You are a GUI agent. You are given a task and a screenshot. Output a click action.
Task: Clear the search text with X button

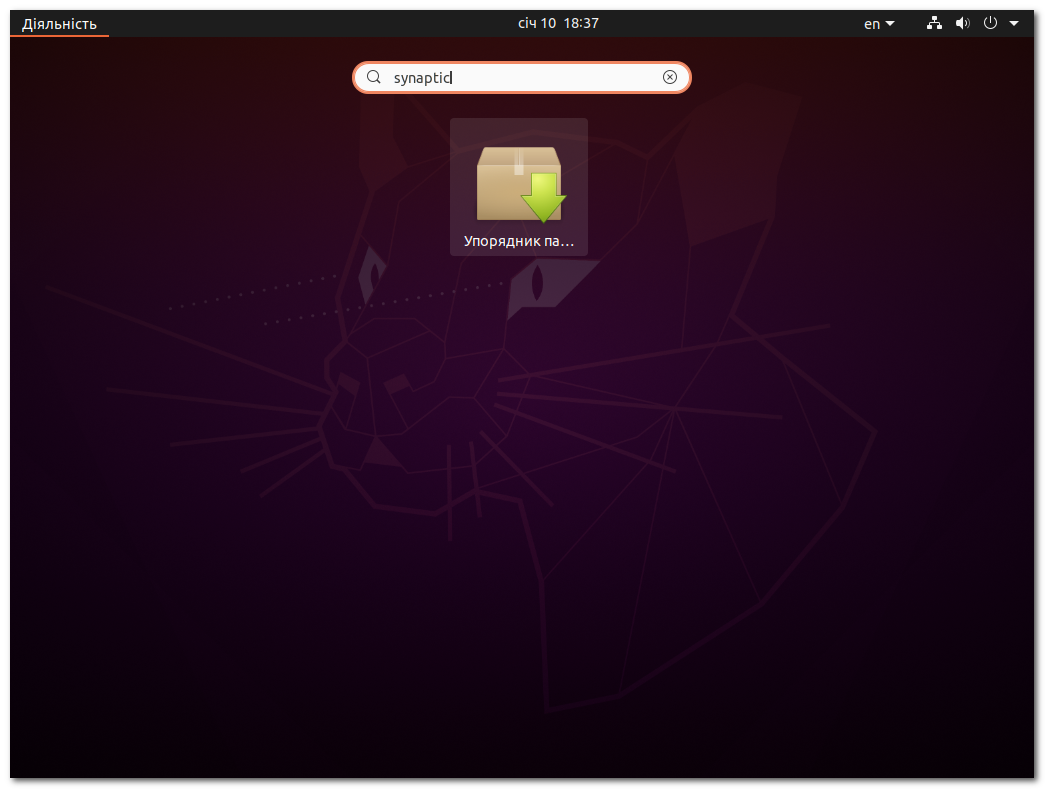[x=670, y=78]
